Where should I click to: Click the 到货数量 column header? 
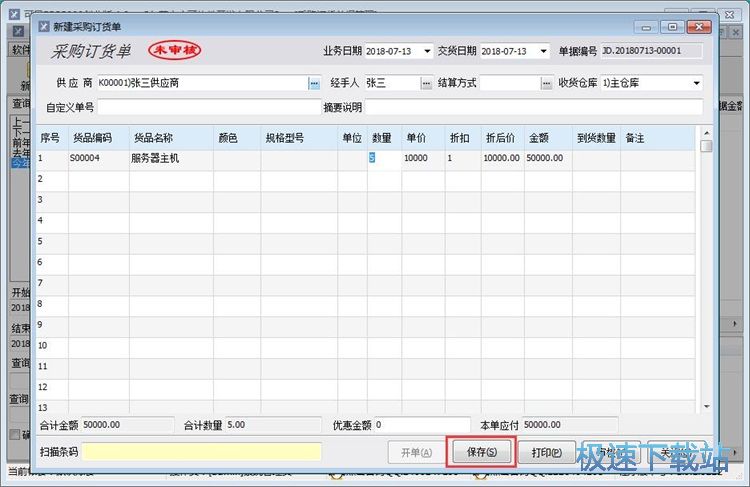tap(596, 138)
